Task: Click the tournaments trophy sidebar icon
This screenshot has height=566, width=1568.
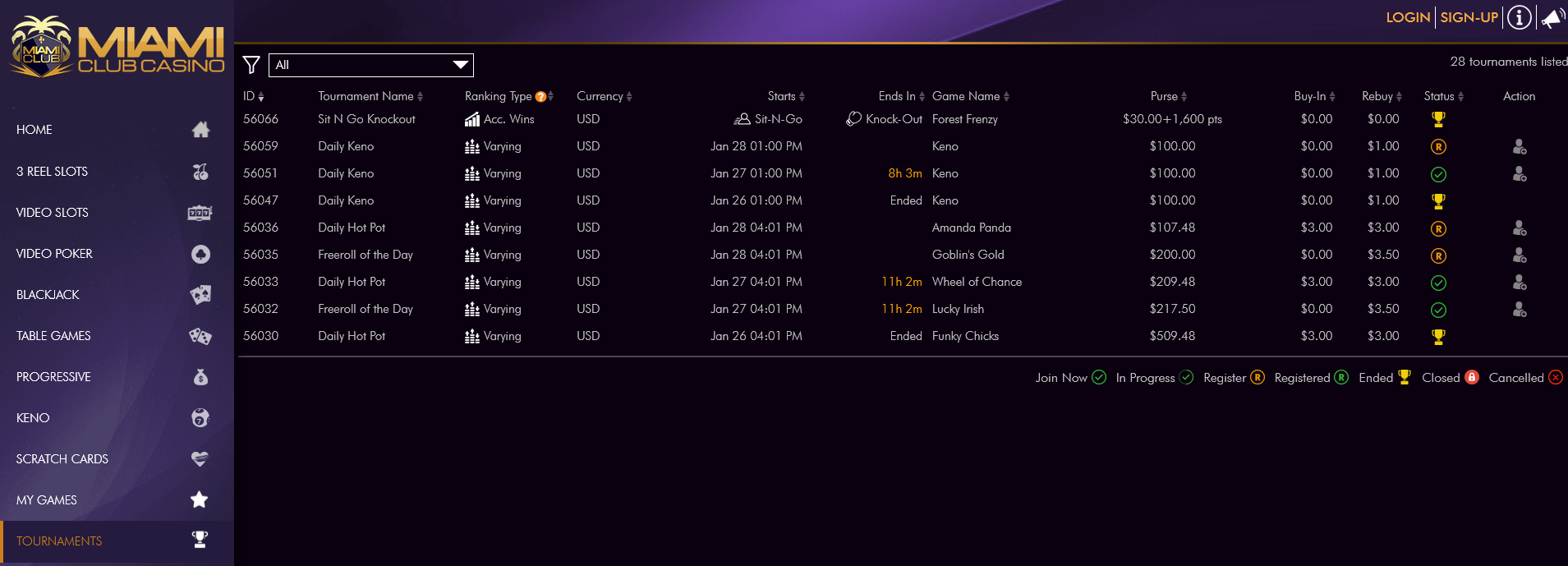Action: [x=200, y=540]
